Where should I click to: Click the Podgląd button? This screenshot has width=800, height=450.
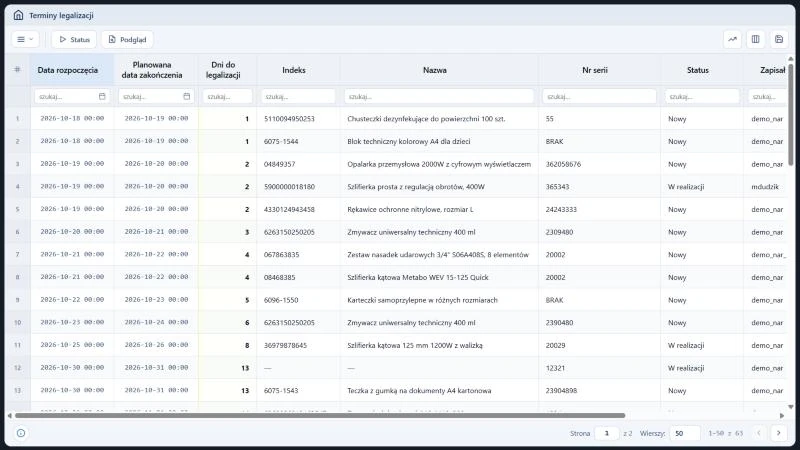pyautogui.click(x=128, y=39)
